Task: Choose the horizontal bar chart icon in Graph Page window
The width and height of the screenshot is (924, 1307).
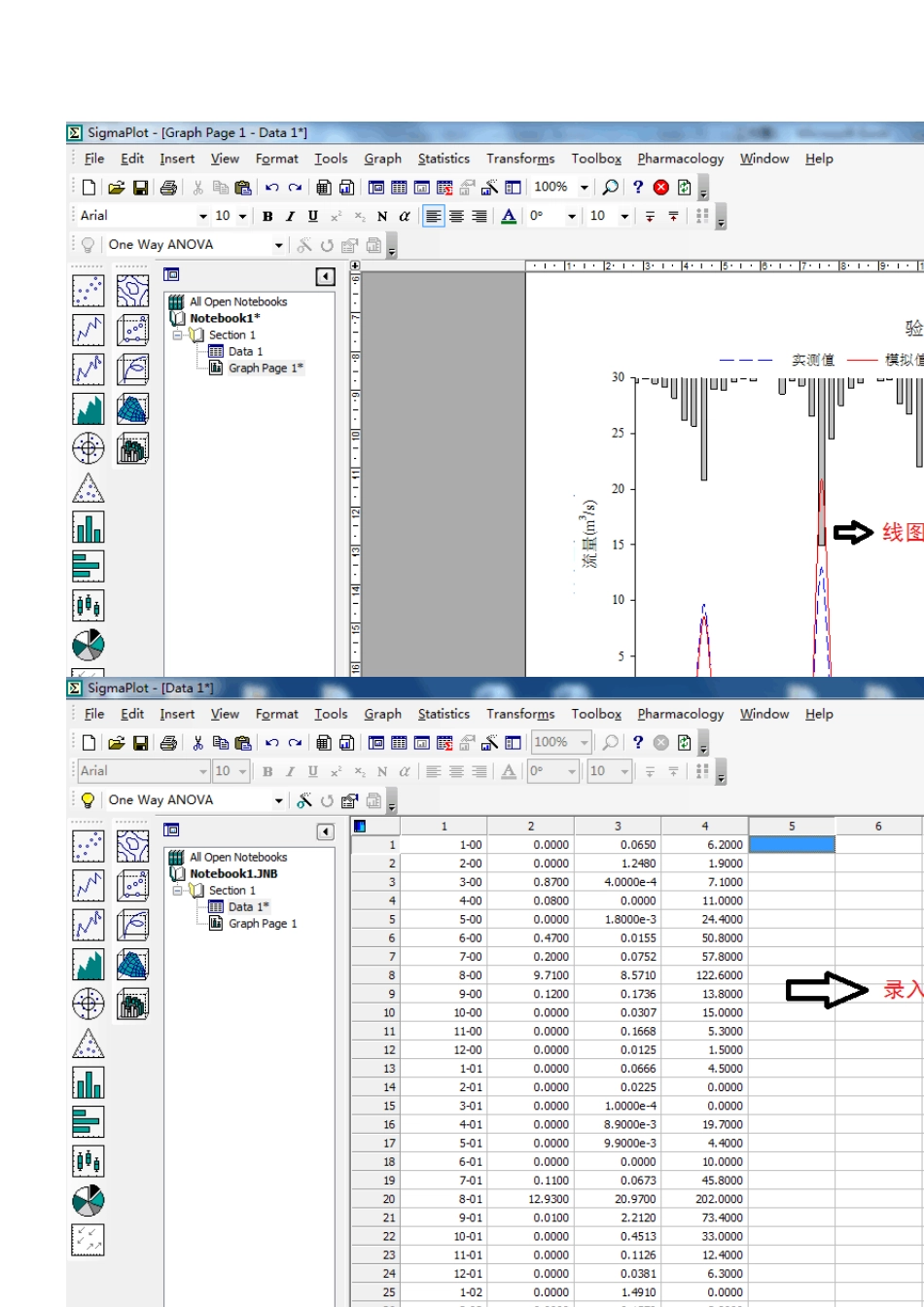Action: point(88,566)
